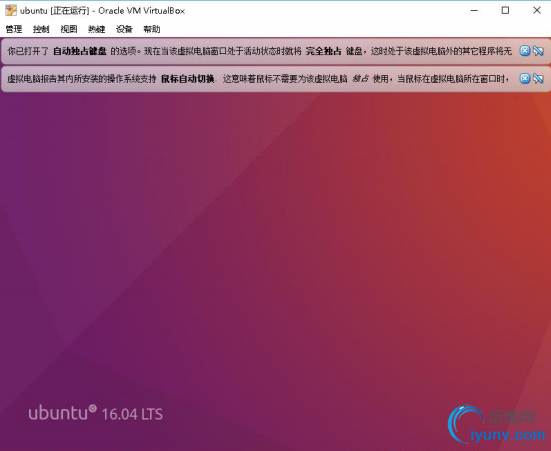The width and height of the screenshot is (551, 451).
Task: Maximize the VirtualBox window
Action: [x=505, y=11]
